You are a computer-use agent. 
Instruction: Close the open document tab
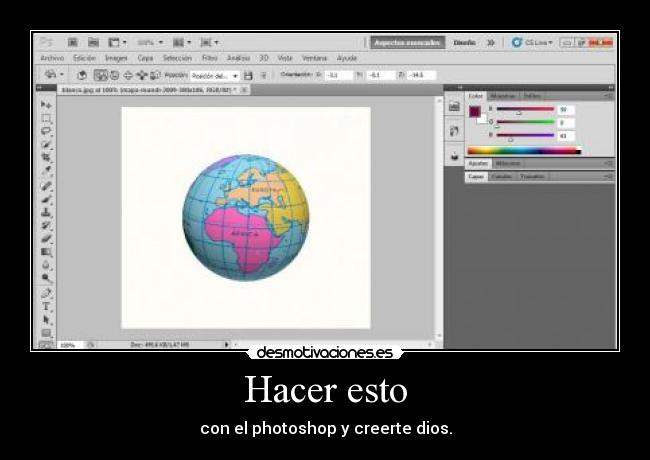click(244, 90)
